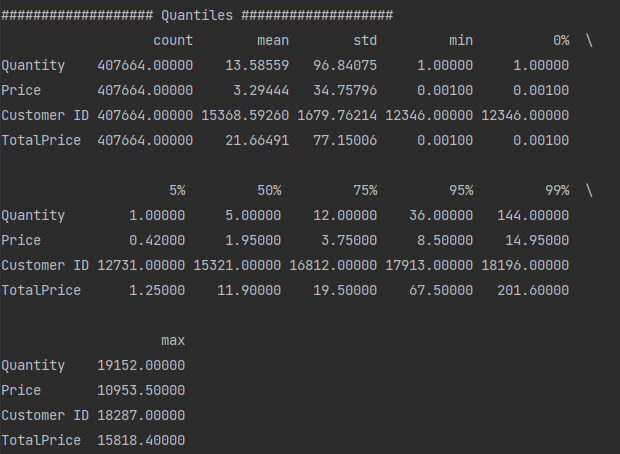Select the TotalPrice std value 77.15006

pos(345,140)
